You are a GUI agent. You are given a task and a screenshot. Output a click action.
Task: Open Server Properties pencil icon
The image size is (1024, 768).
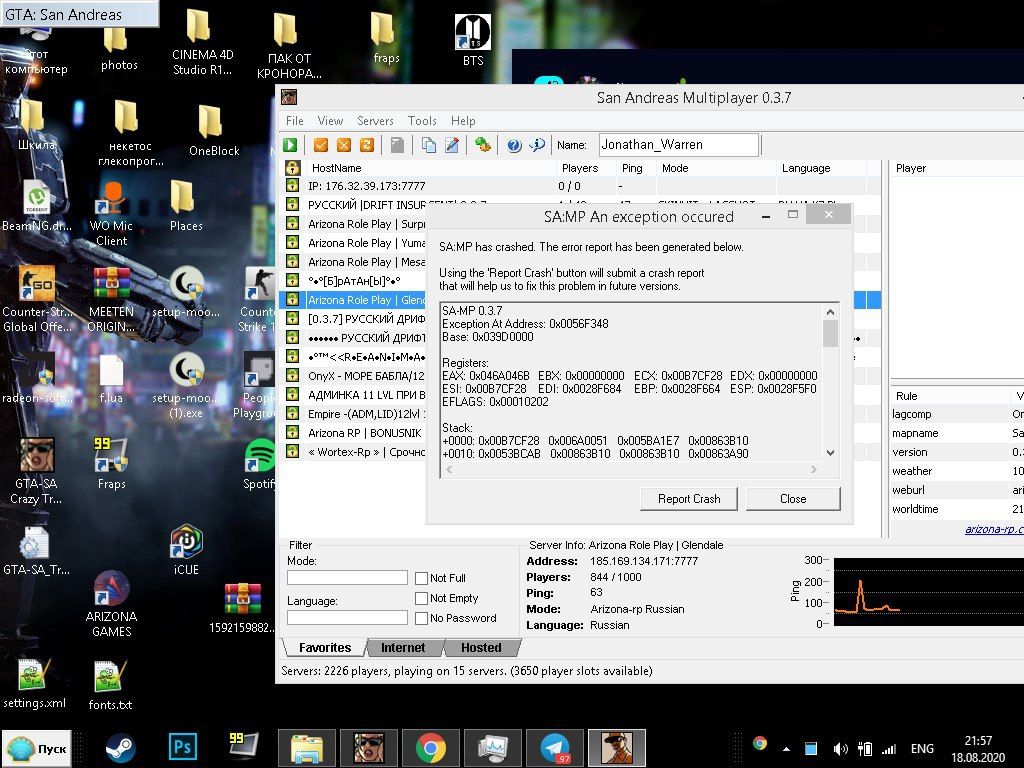452,145
